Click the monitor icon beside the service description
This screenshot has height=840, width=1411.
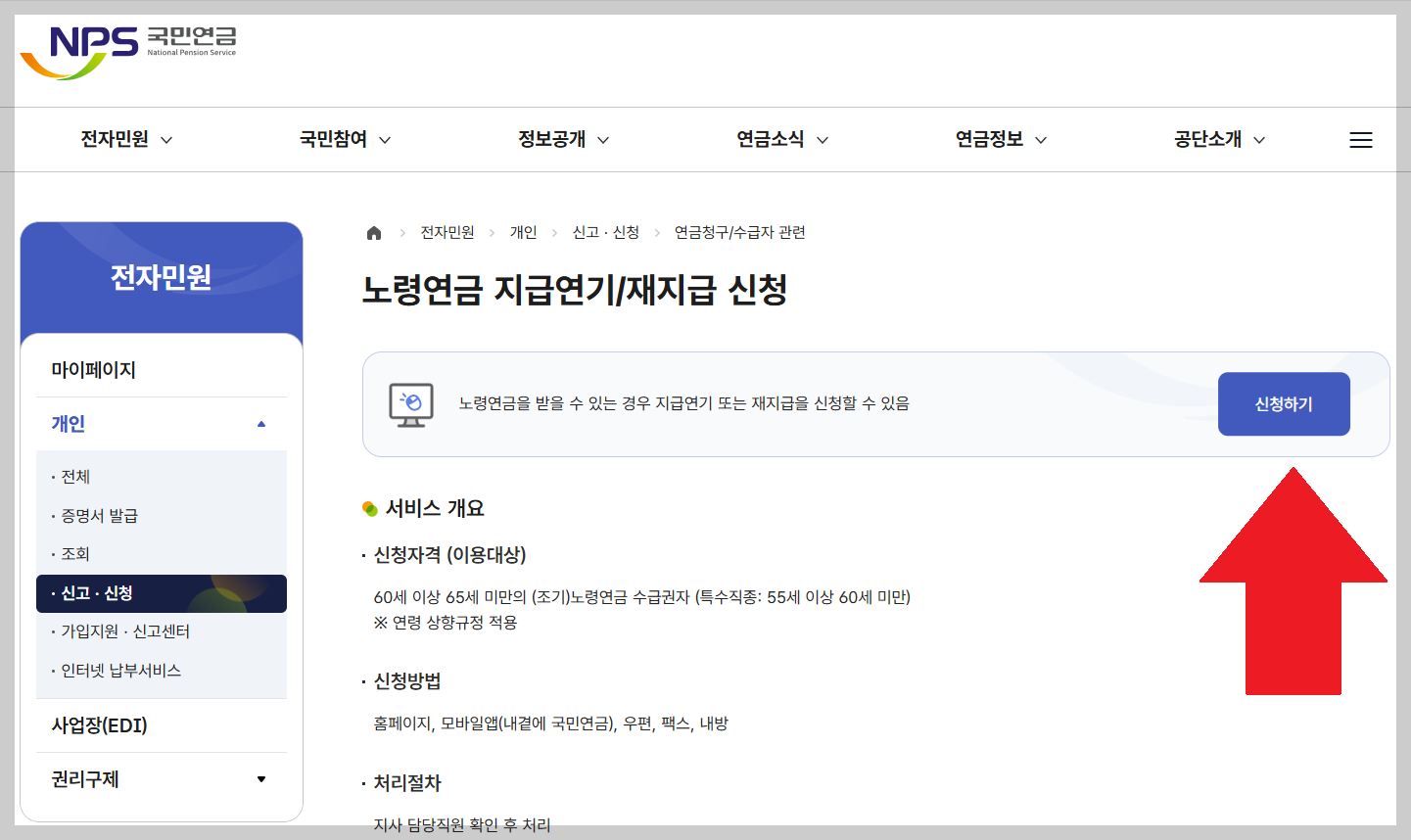pos(411,403)
